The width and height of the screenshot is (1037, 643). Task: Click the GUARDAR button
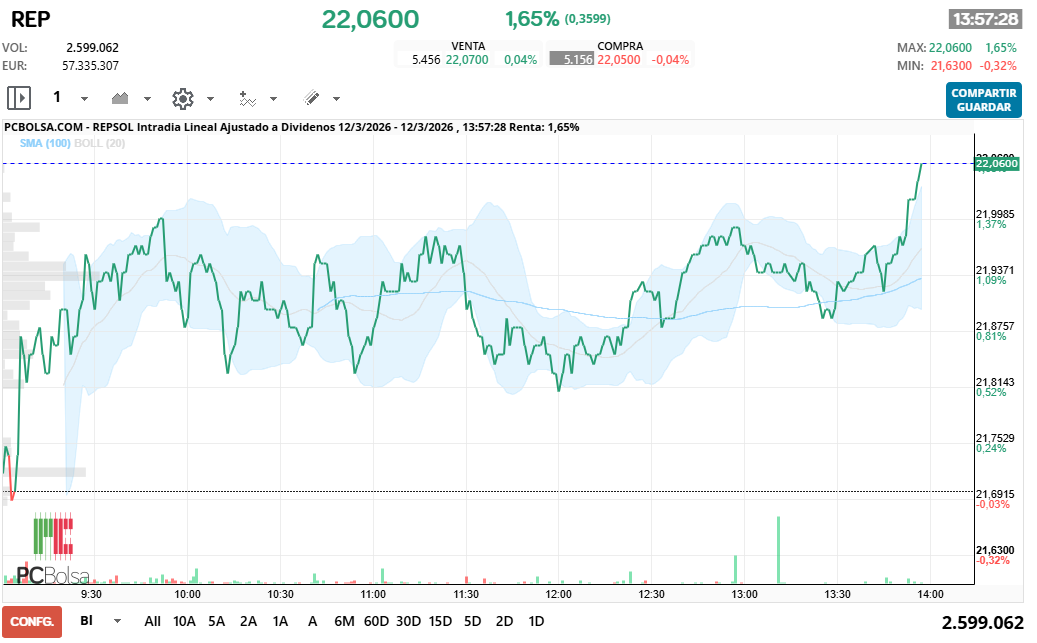coord(983,106)
